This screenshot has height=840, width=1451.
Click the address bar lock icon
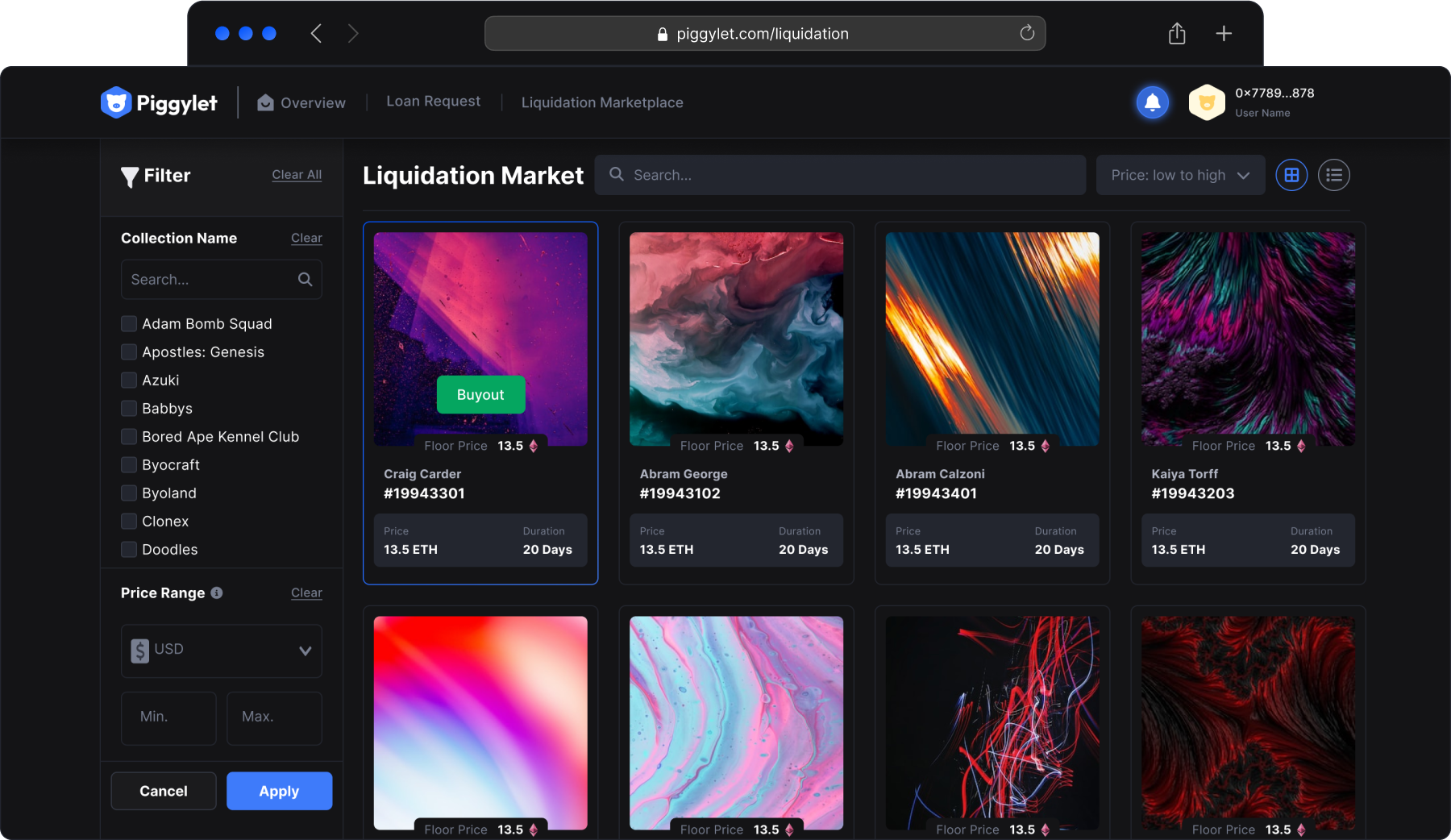[663, 34]
